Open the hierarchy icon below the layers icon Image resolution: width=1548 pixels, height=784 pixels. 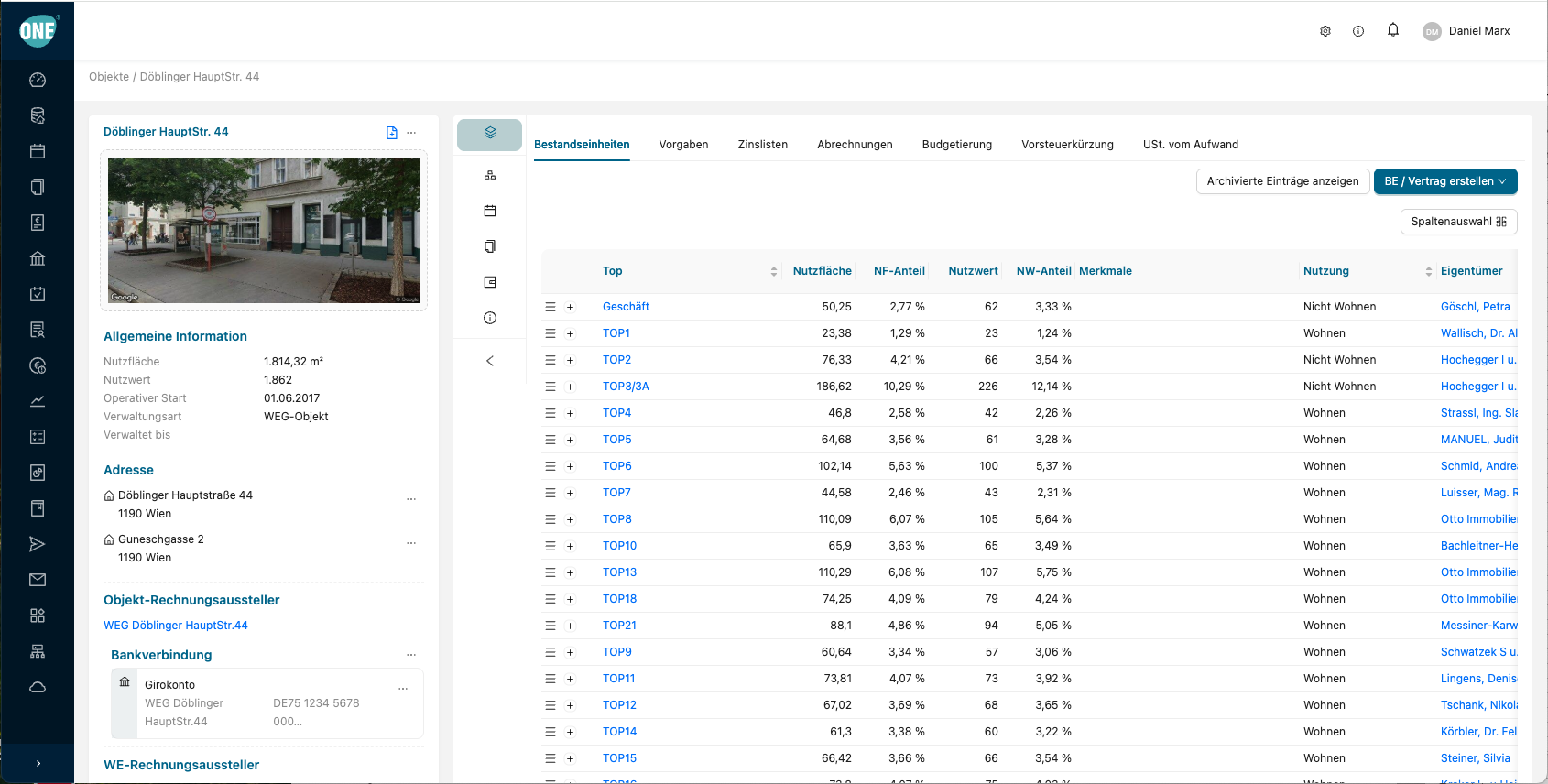click(490, 175)
